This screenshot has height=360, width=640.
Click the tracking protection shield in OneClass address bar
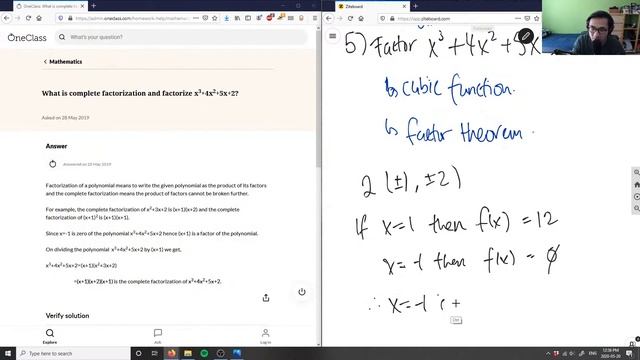[x=61, y=18]
